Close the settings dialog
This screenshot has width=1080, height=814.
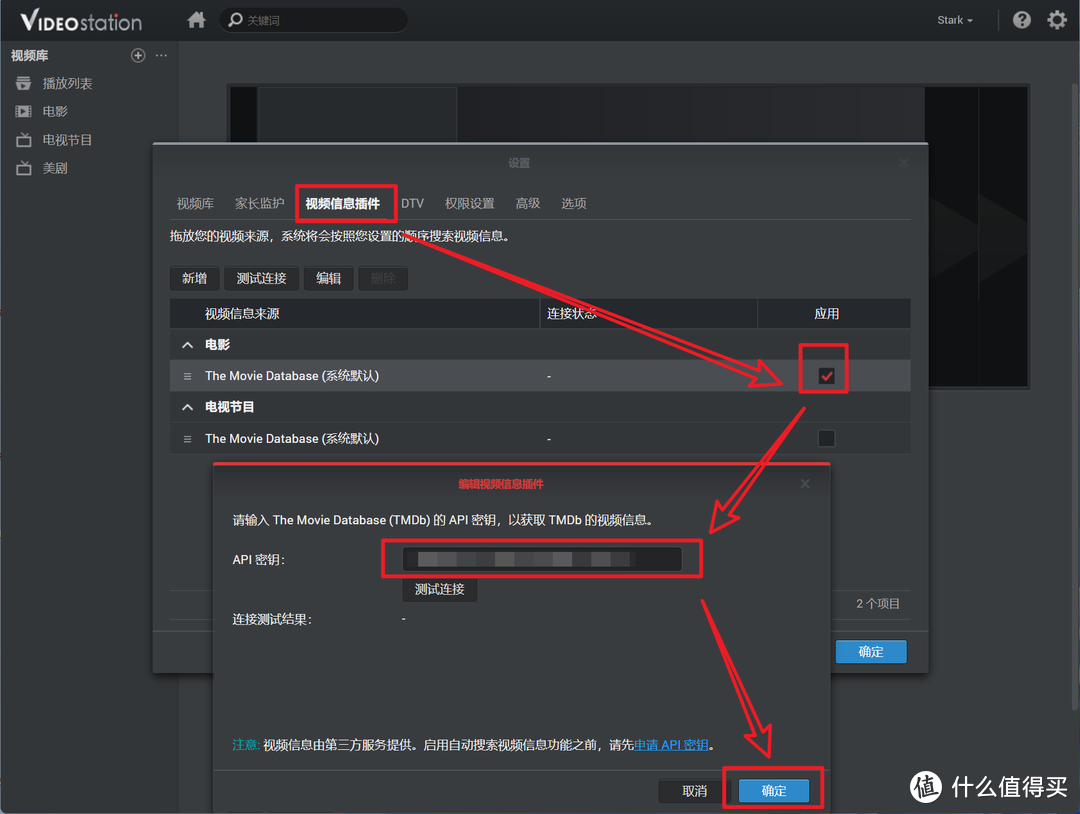tap(904, 163)
